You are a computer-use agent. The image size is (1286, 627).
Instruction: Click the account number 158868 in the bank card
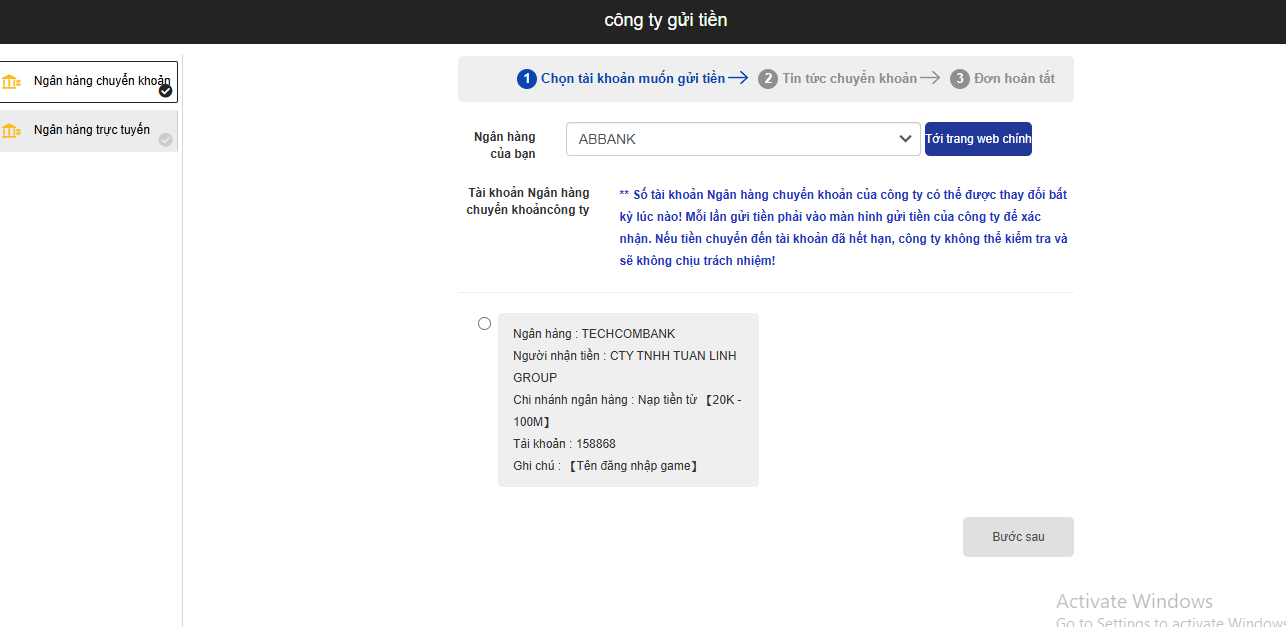596,444
